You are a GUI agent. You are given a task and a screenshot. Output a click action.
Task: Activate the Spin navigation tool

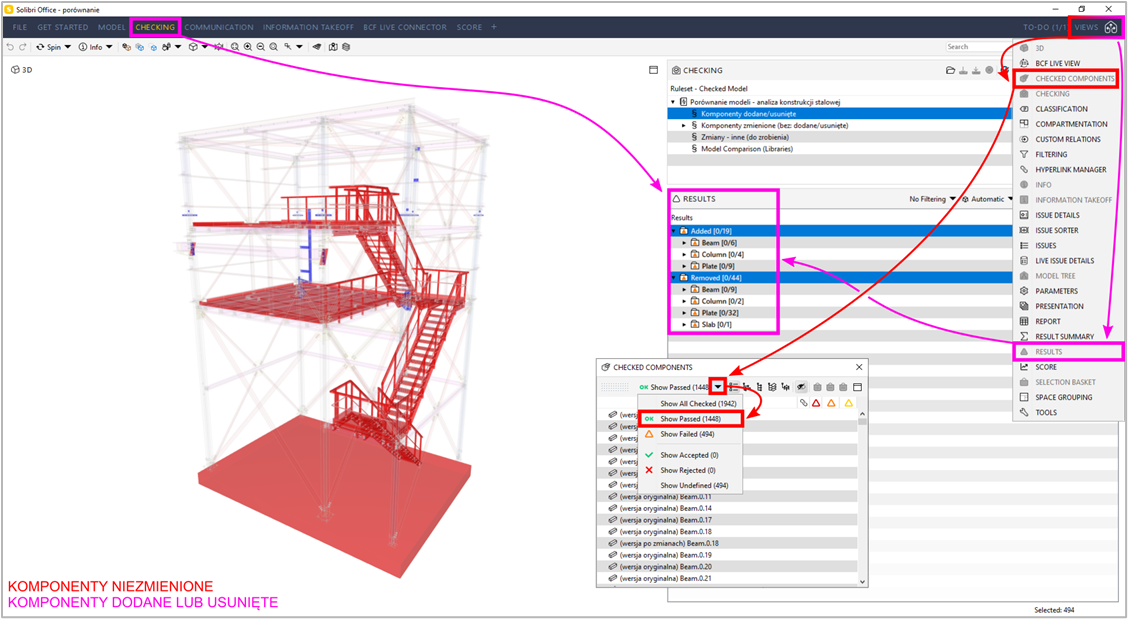point(48,47)
